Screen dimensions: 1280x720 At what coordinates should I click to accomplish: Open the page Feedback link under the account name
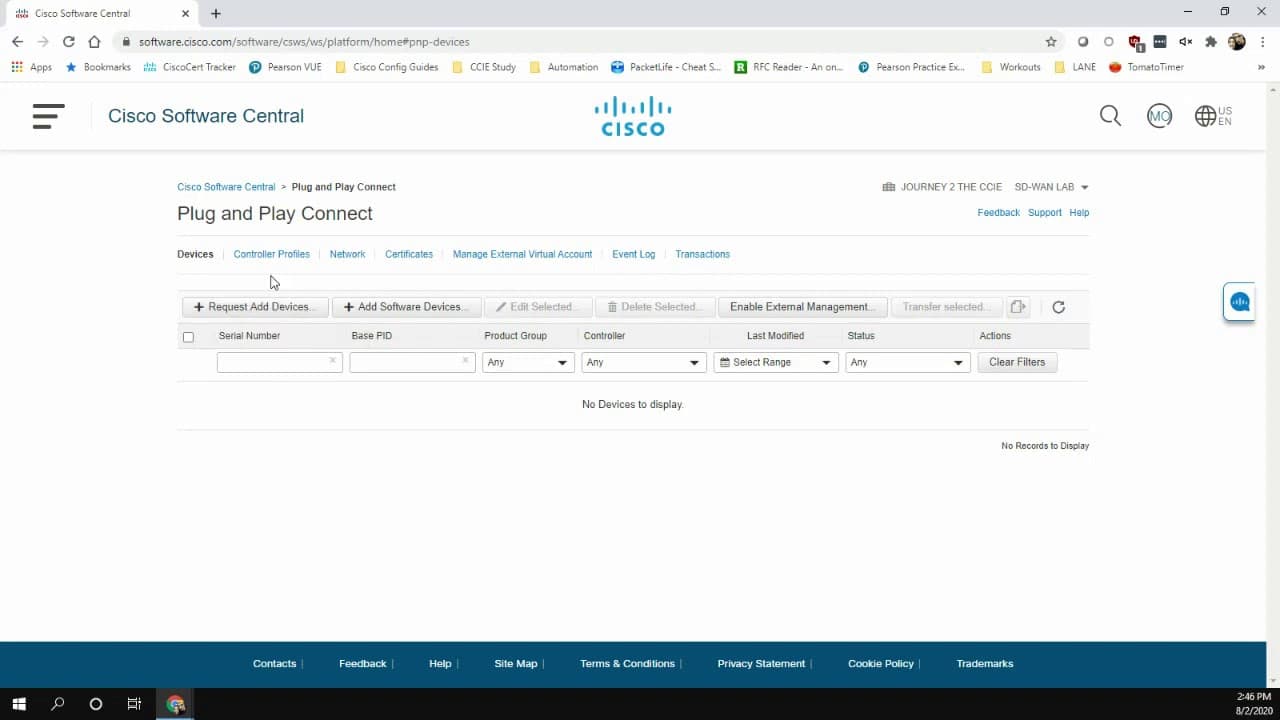[x=999, y=213]
